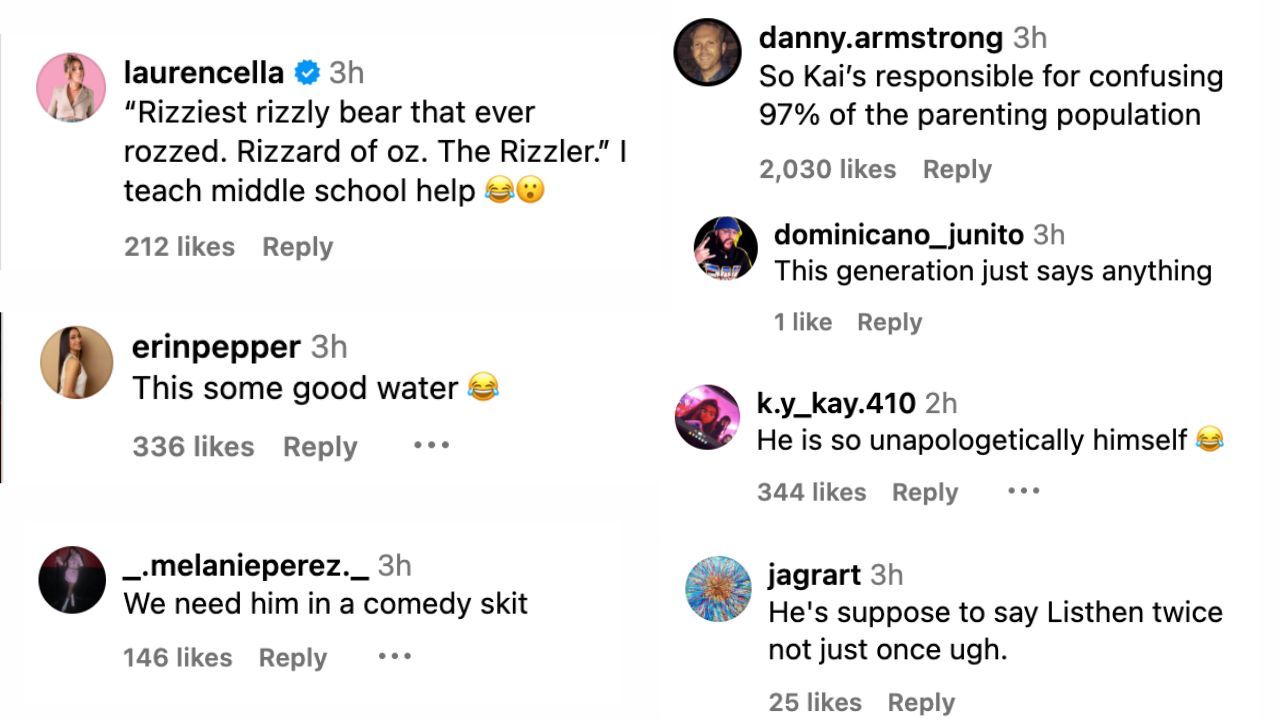View 2,030 likes on danny.armstrong's comment
The height and width of the screenshot is (720, 1280).
(x=827, y=170)
